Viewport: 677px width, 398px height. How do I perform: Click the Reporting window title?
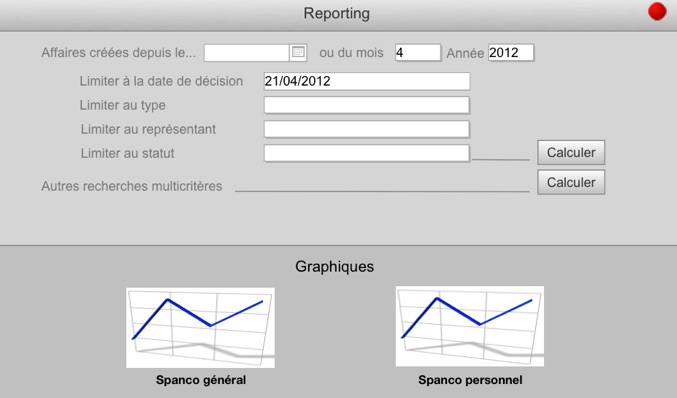coord(336,13)
